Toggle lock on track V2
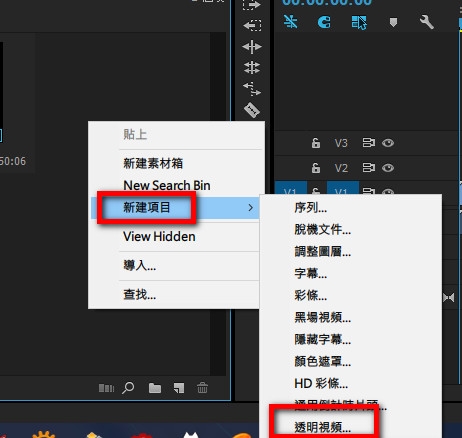 point(316,168)
